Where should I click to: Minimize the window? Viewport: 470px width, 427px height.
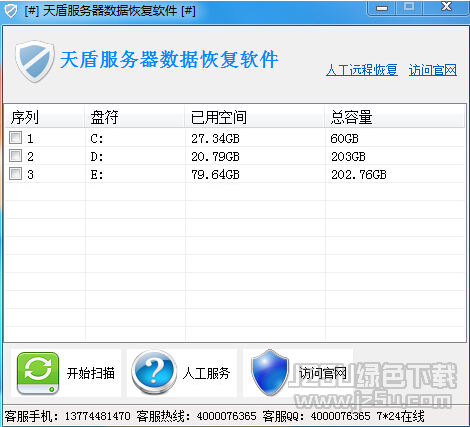click(382, 7)
